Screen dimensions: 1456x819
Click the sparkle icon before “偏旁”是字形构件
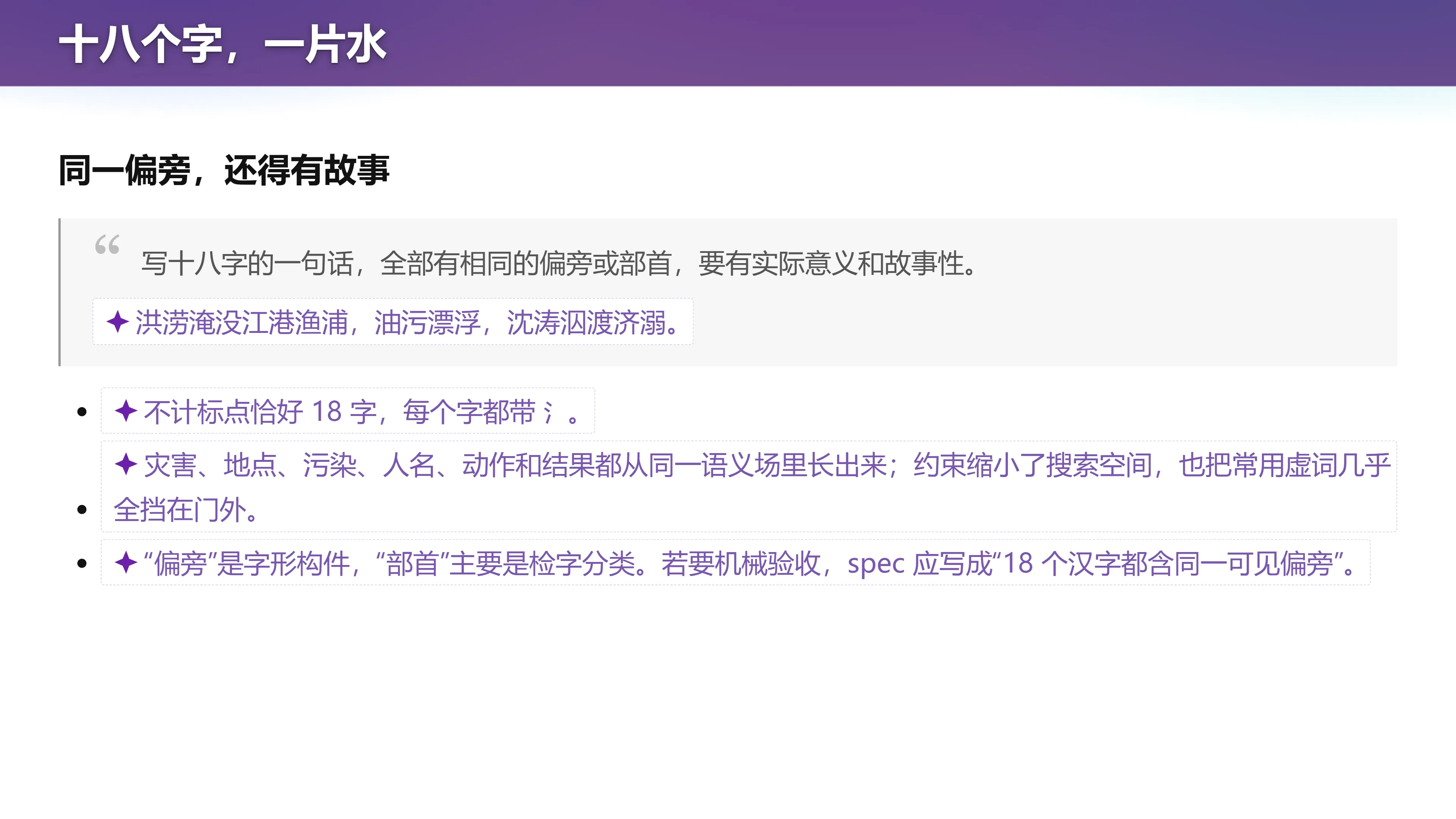click(126, 562)
